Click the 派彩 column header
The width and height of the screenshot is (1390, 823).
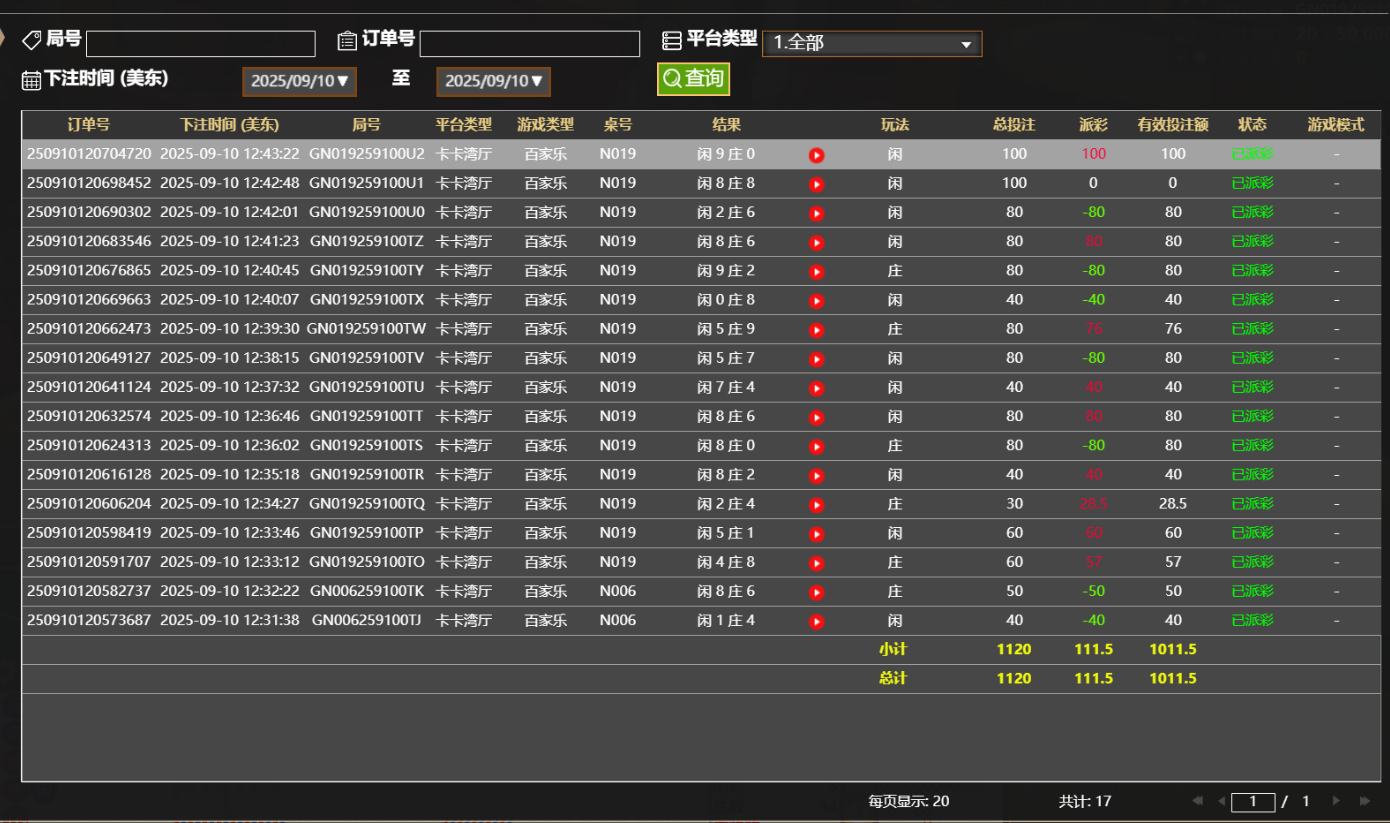point(1093,125)
